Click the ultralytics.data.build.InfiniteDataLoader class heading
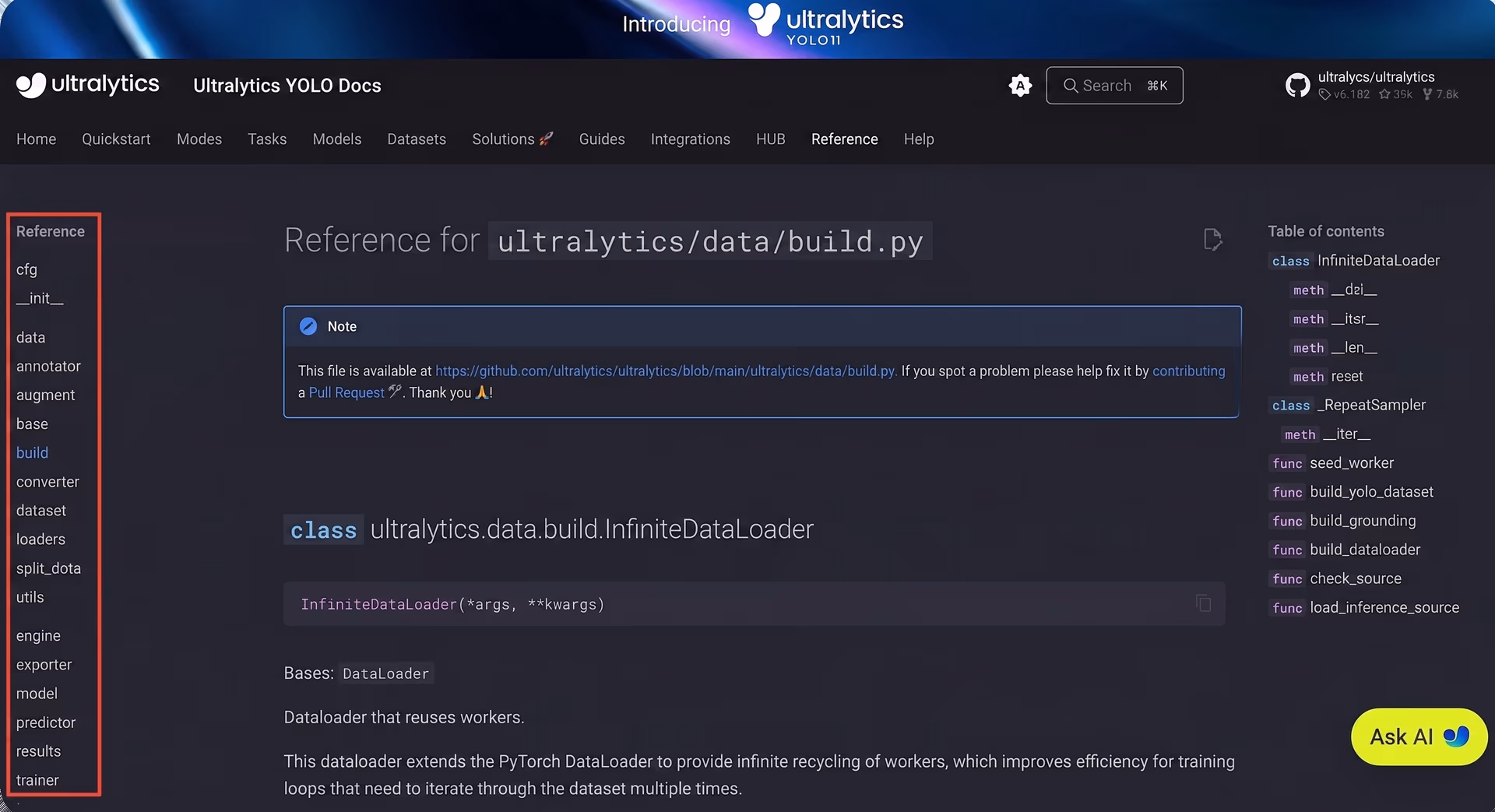Viewport: 1495px width, 812px height. click(549, 529)
